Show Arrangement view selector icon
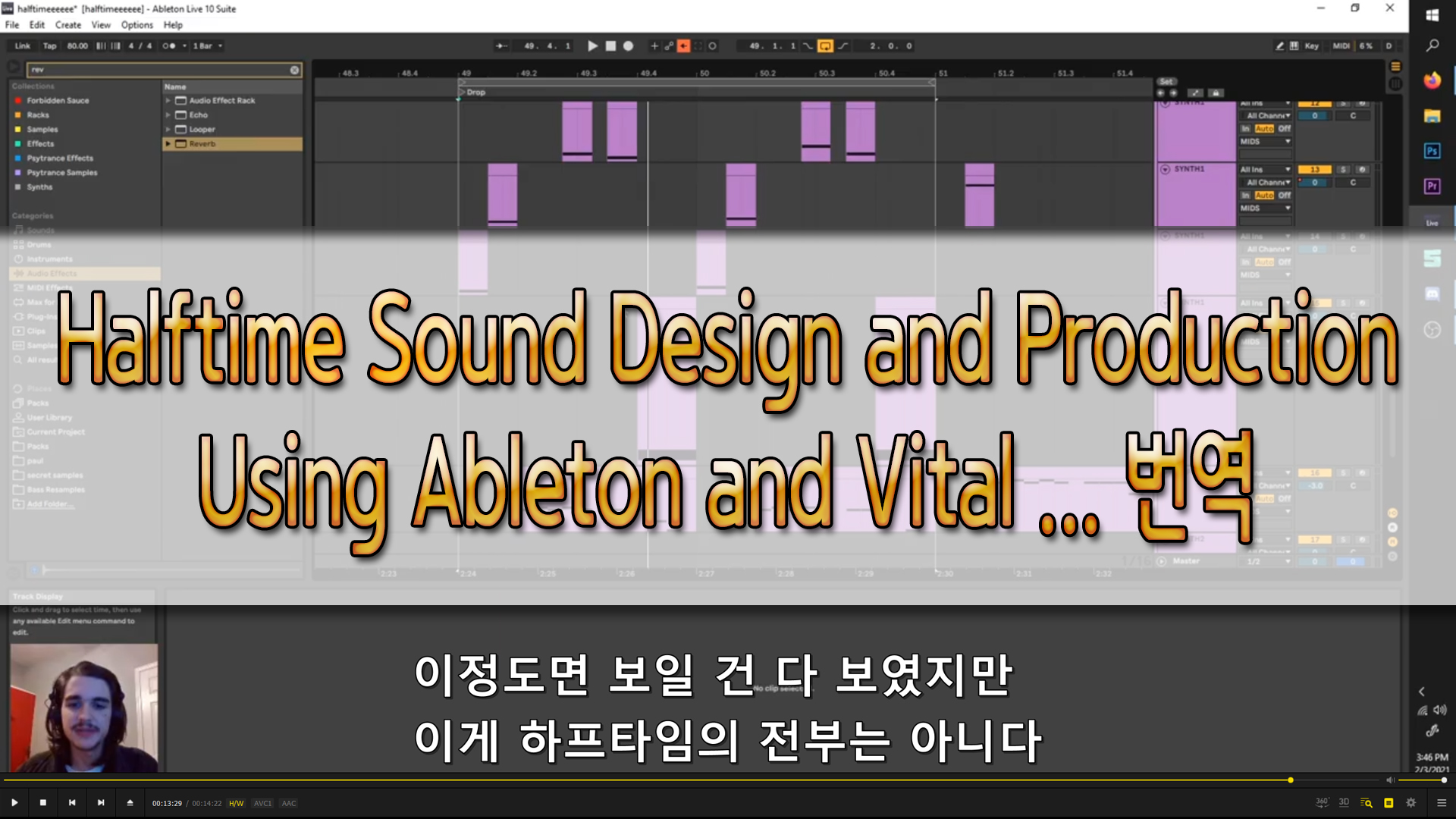 pyautogui.click(x=1395, y=67)
